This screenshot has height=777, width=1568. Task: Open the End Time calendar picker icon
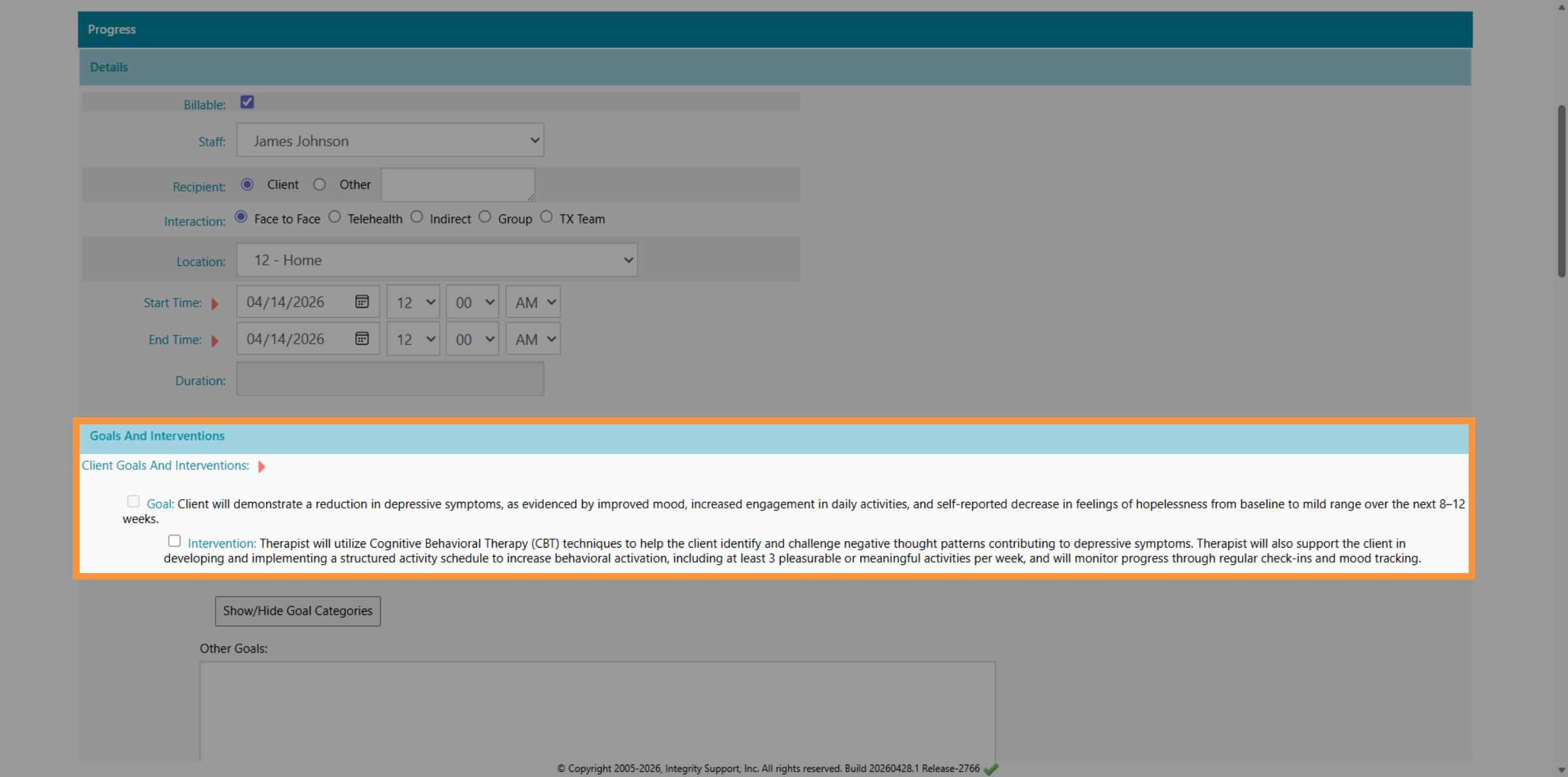coord(362,339)
